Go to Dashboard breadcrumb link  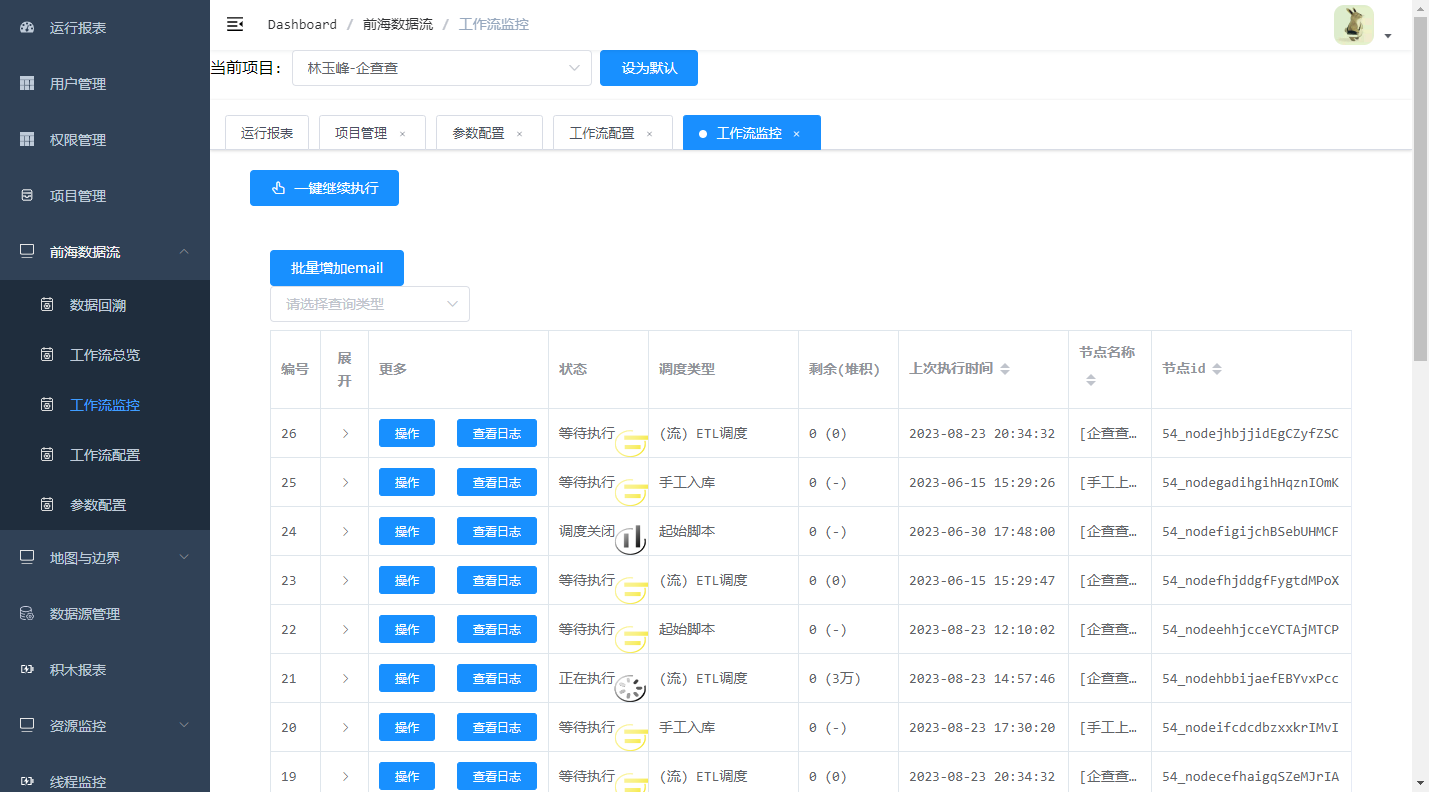pos(302,24)
